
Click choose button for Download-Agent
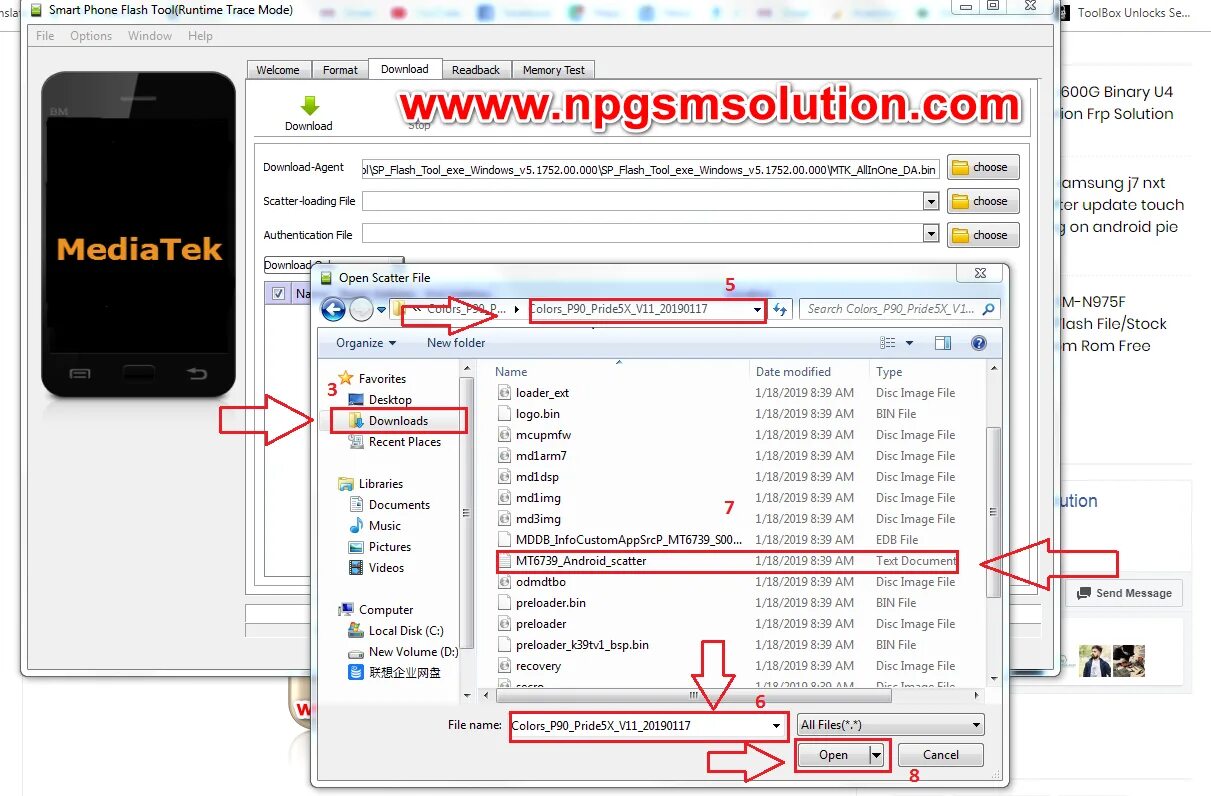click(x=983, y=167)
